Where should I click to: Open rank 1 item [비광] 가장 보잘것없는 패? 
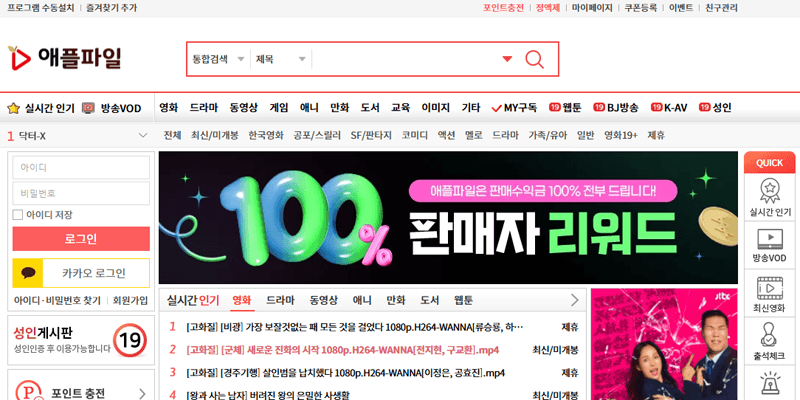(x=355, y=327)
